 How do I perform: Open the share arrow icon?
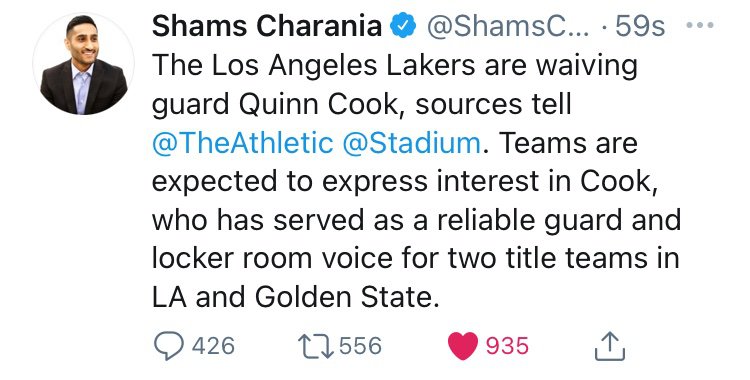(x=610, y=346)
